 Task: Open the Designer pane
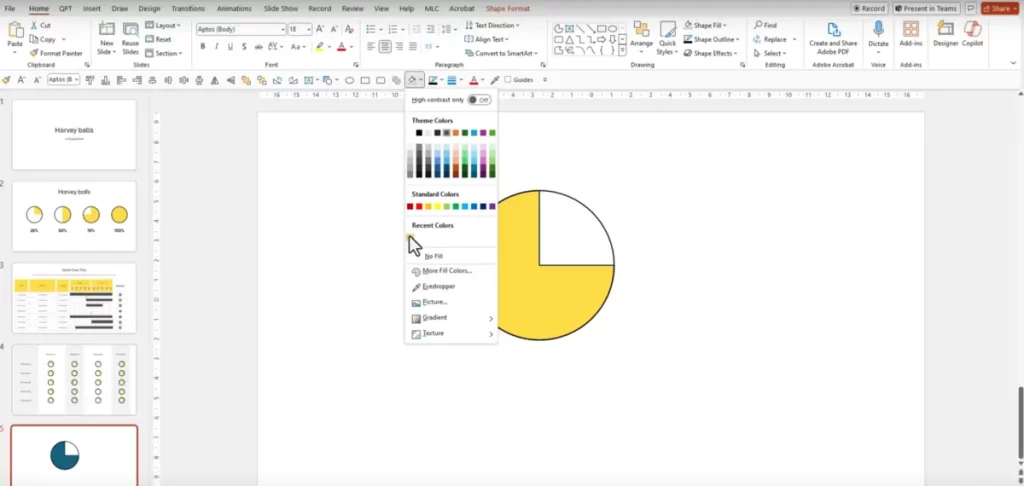tap(946, 34)
